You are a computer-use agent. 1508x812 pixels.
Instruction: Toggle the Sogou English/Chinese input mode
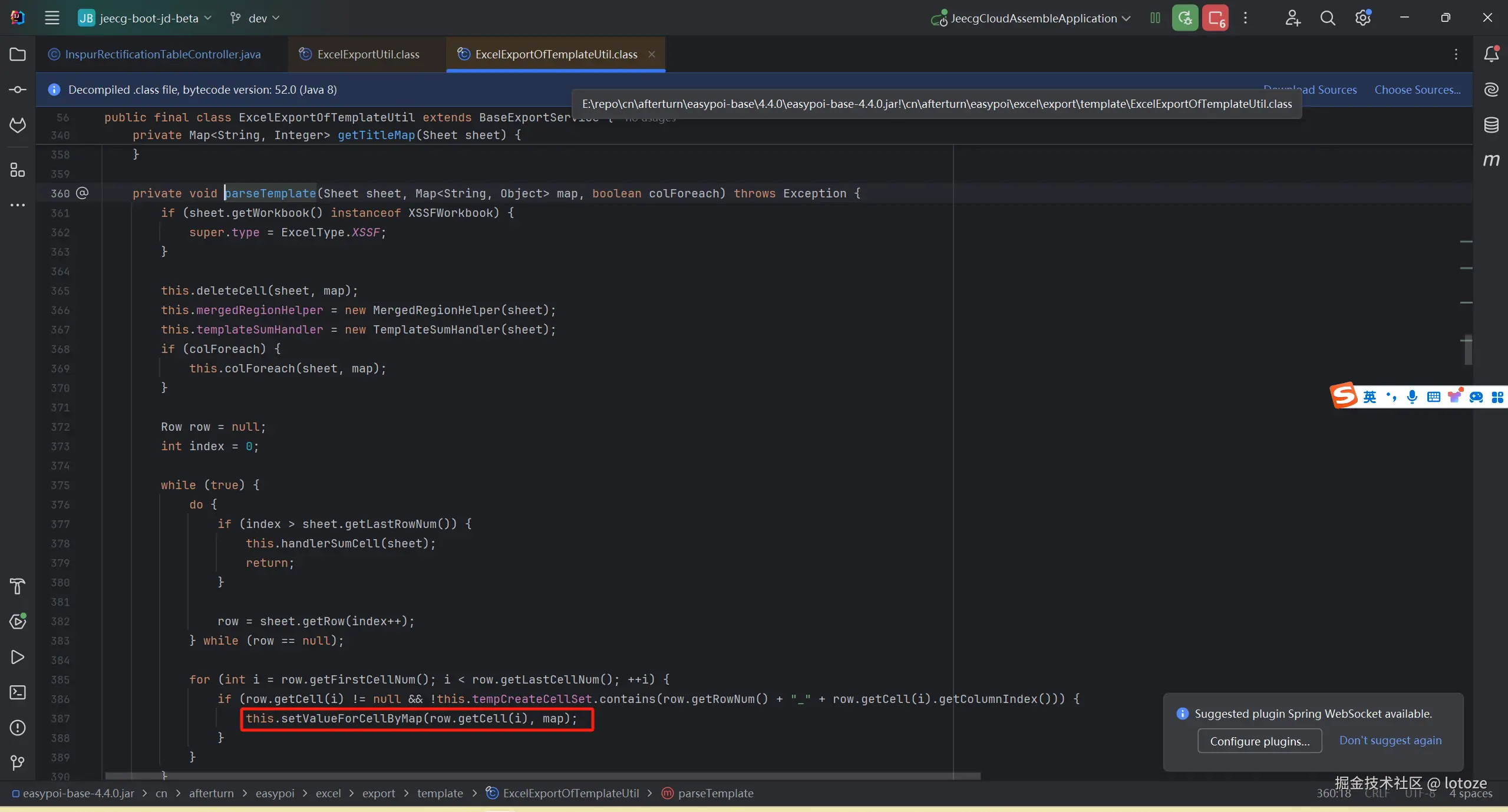point(1370,397)
